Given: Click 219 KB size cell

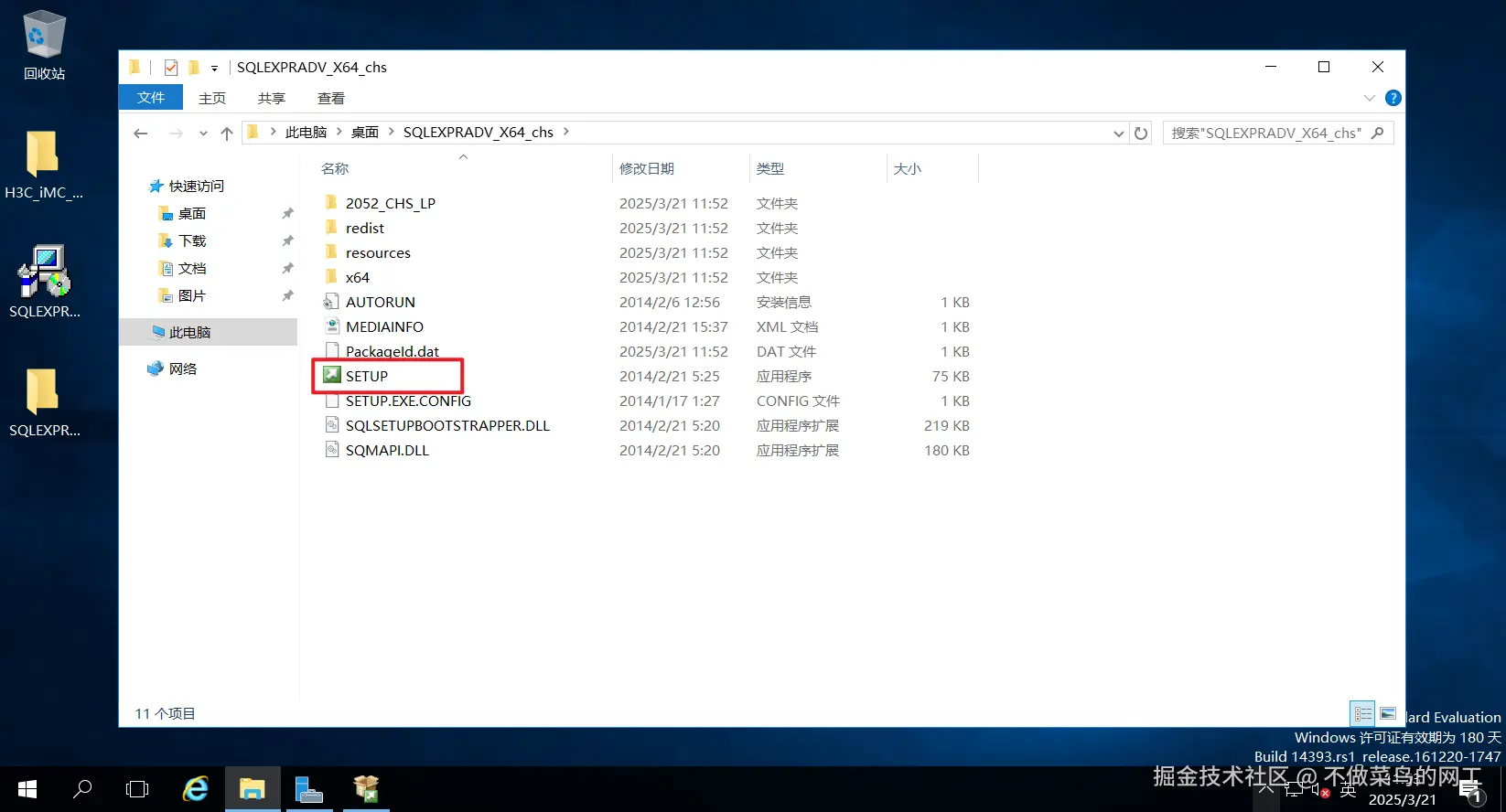Looking at the screenshot, I should pyautogui.click(x=947, y=425).
